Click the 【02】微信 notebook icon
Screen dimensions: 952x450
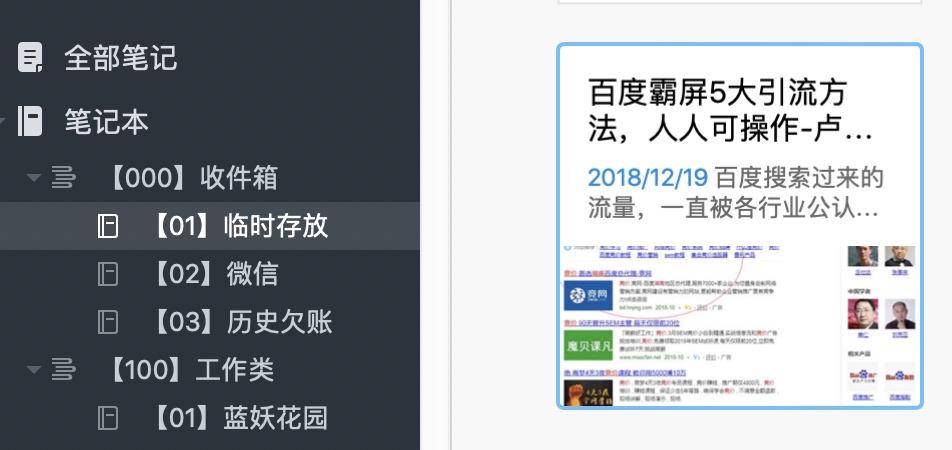(108, 274)
